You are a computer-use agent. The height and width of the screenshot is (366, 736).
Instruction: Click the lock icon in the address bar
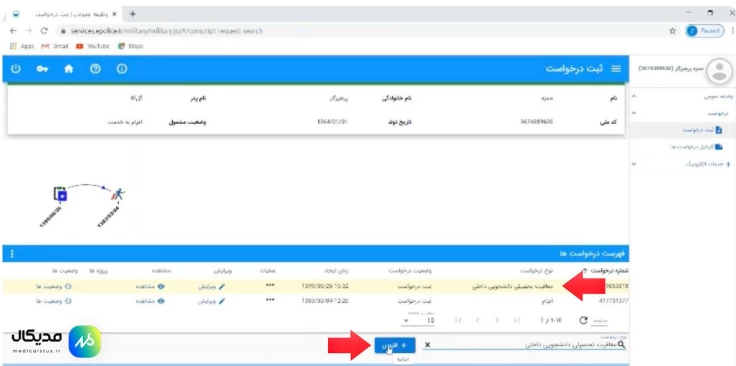(x=63, y=31)
